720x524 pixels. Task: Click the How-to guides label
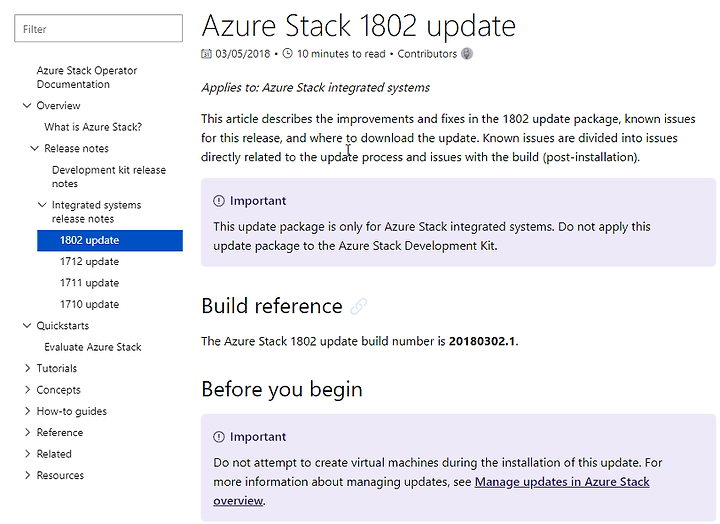click(72, 411)
